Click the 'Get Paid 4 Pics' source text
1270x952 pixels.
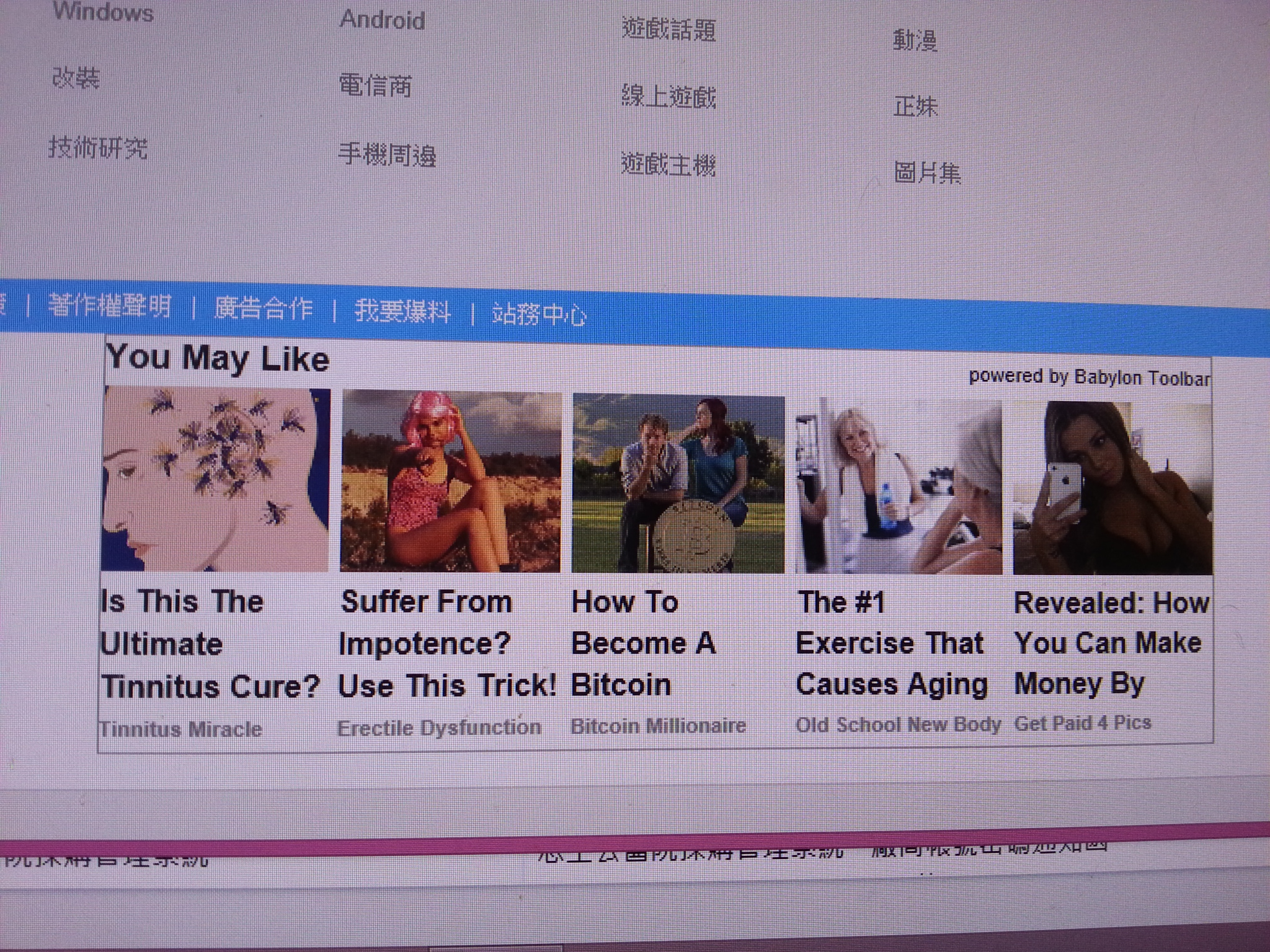pyautogui.click(x=1083, y=723)
